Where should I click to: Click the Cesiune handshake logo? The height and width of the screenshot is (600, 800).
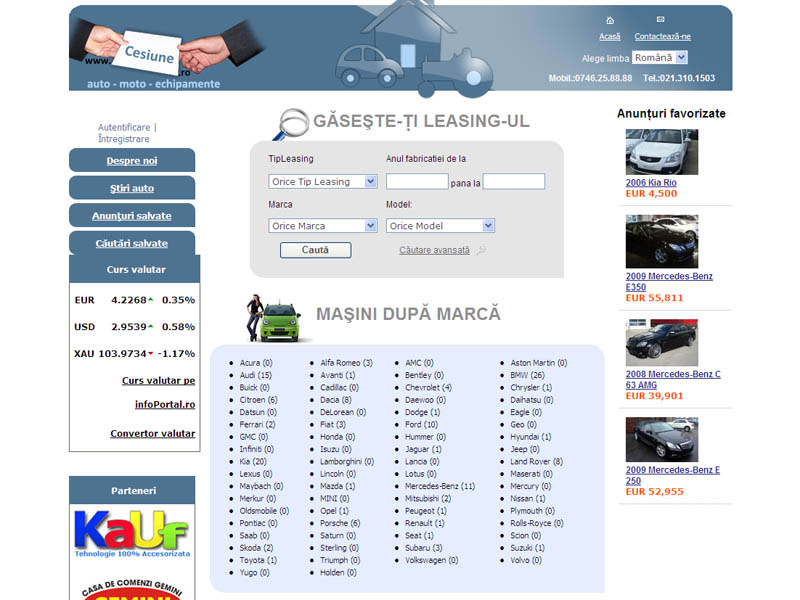[x=168, y=53]
